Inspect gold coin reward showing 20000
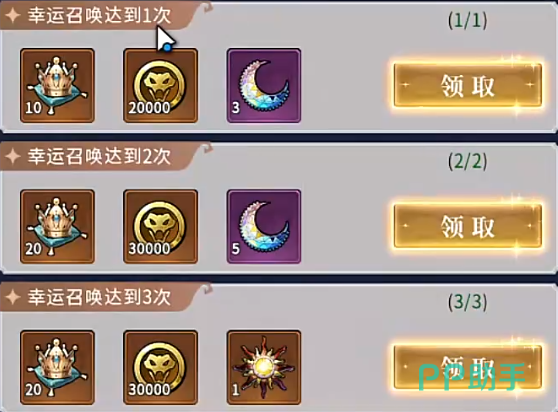This screenshot has height=412, width=558. click(160, 86)
